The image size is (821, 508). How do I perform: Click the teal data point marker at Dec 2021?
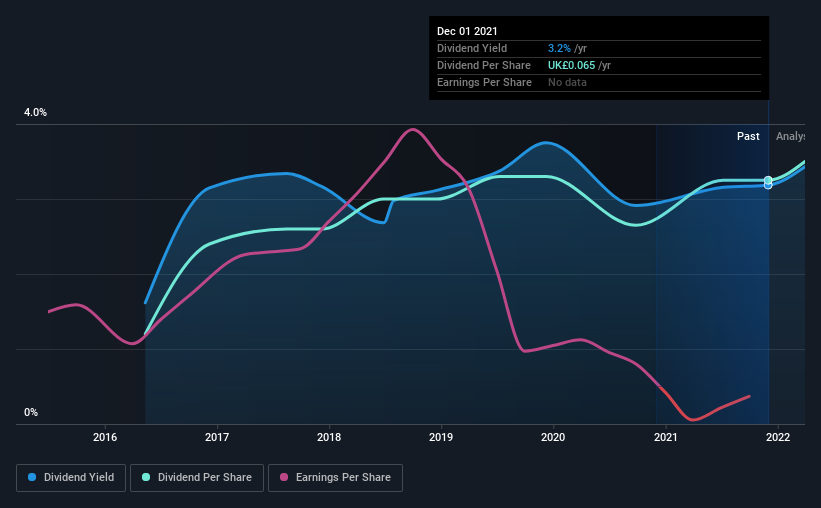(x=768, y=180)
